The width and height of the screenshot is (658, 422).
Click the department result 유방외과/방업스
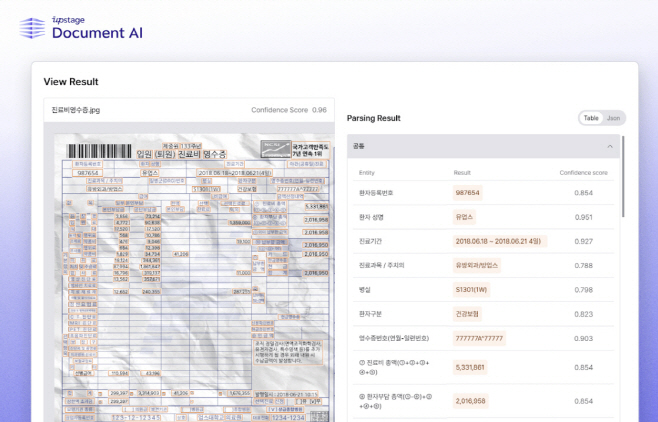477,265
